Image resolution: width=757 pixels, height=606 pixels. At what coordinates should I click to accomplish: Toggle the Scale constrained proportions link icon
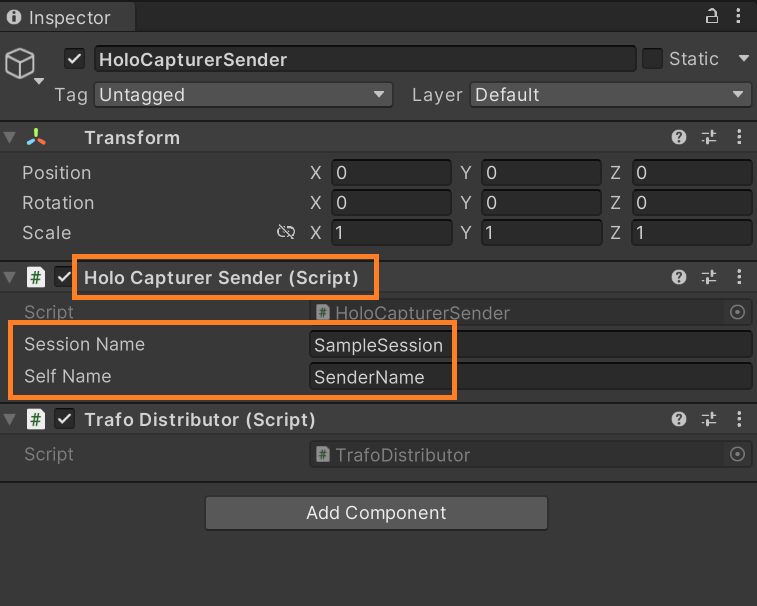click(286, 233)
